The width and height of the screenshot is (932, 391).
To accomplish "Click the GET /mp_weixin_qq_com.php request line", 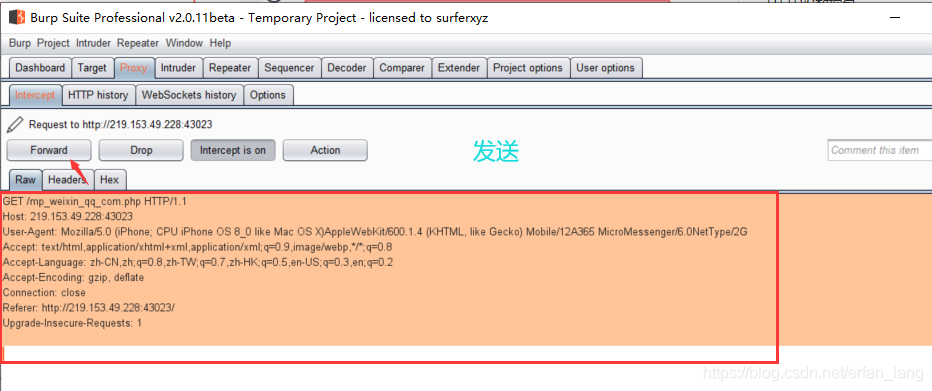I will 95,201.
